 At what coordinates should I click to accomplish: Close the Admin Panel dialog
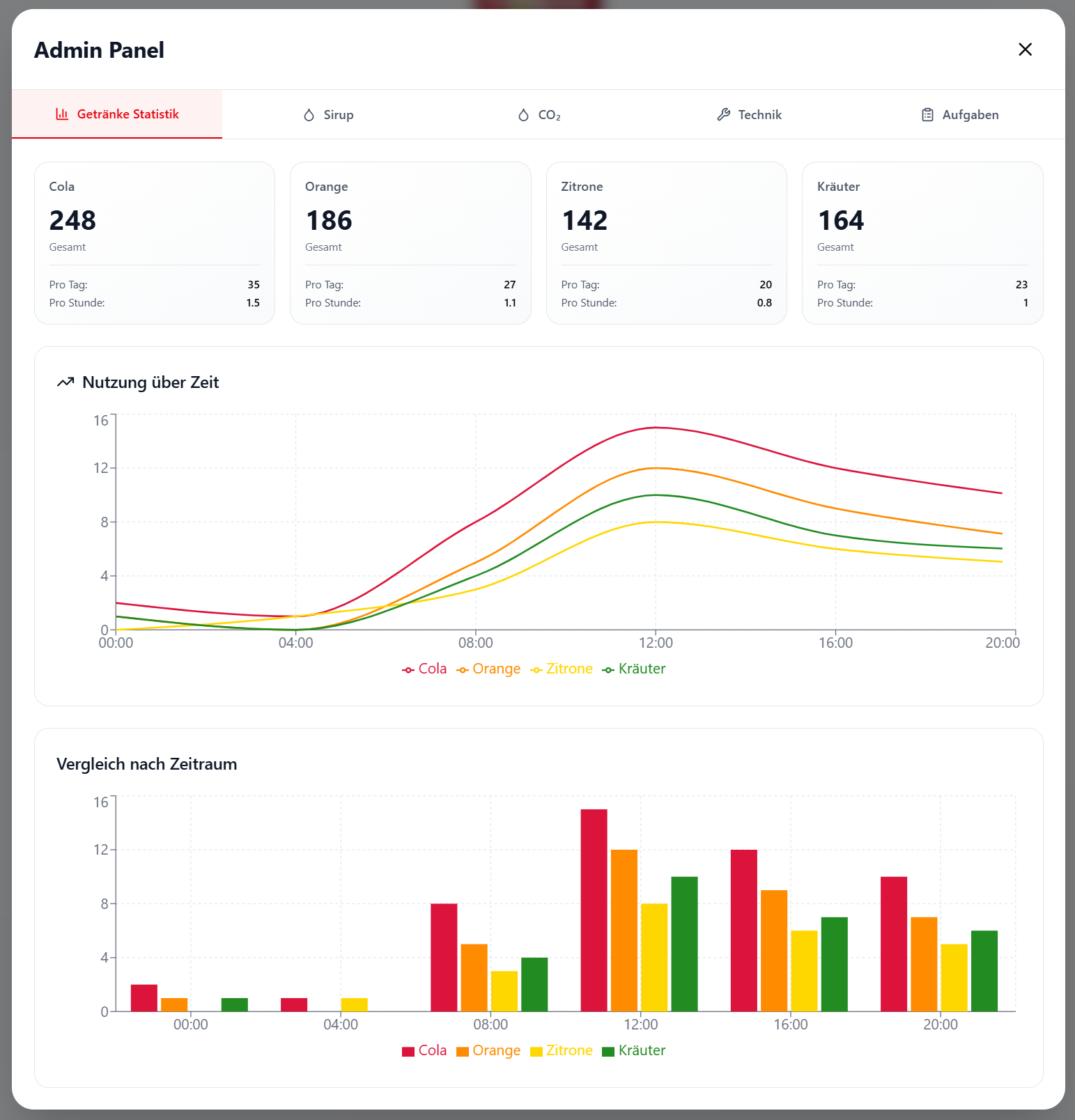coord(1025,49)
